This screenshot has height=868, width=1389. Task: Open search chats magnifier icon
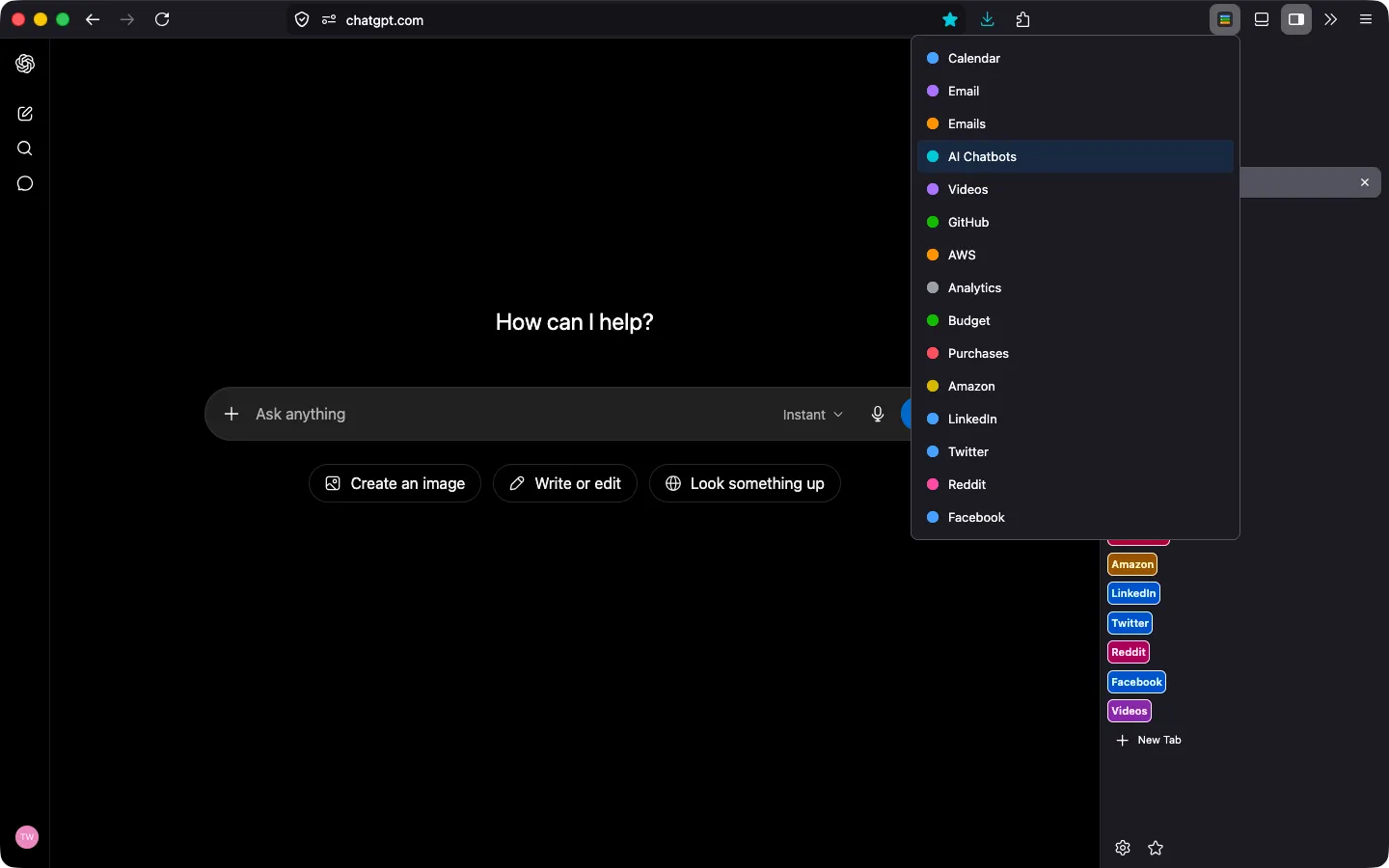(x=25, y=149)
